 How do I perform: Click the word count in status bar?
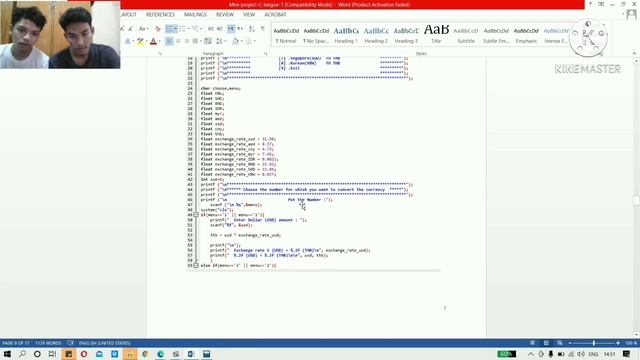[48, 343]
